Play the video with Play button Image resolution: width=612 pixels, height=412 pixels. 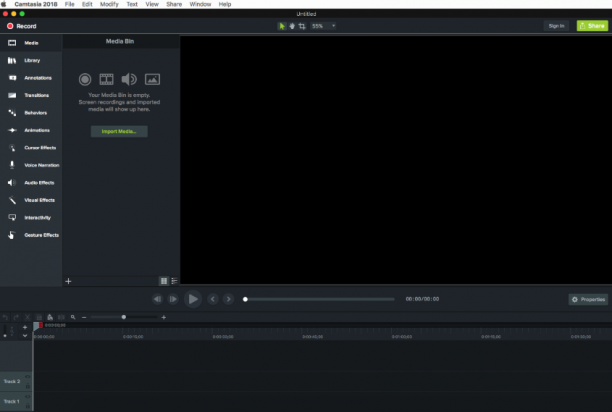point(193,299)
